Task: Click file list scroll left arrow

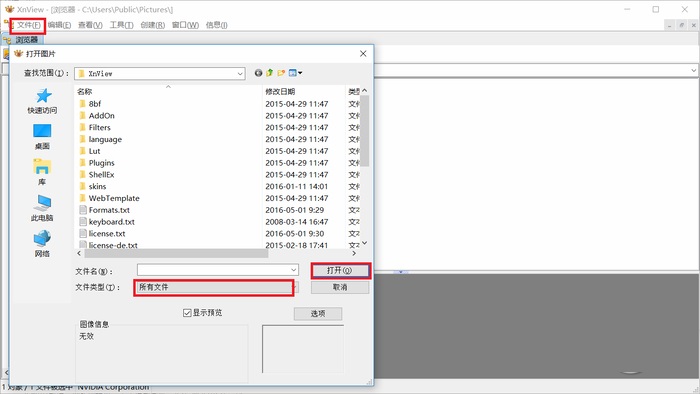Action: click(79, 253)
